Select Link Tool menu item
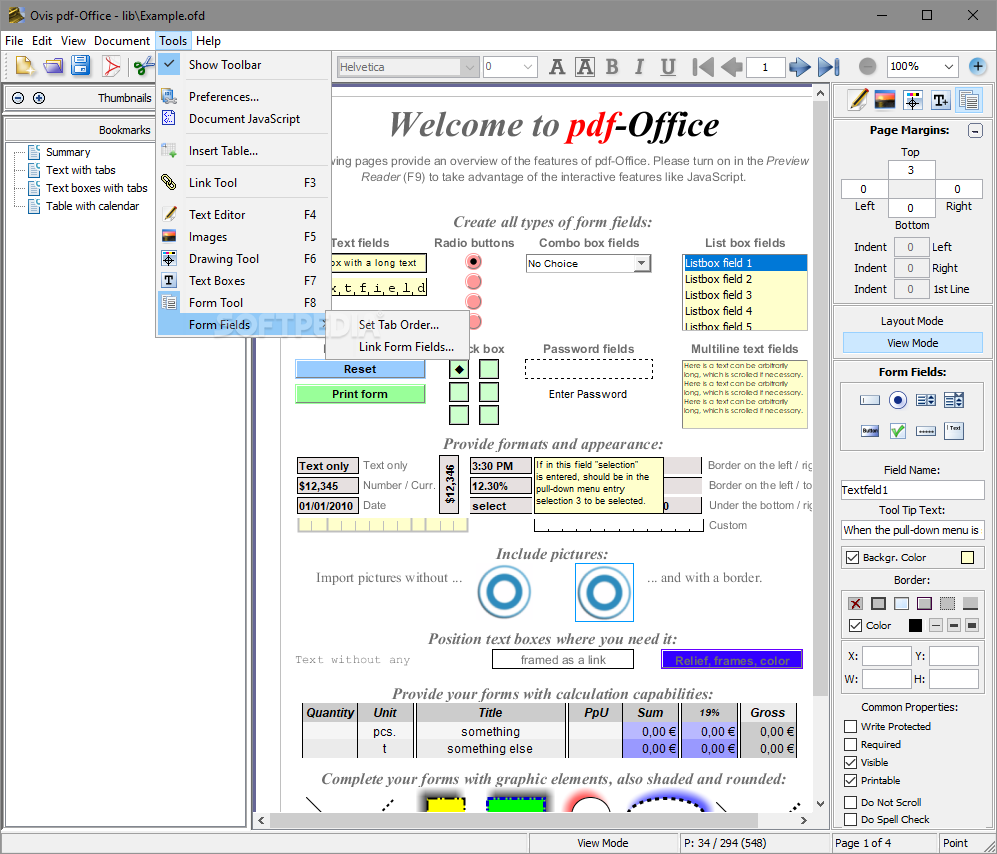 pos(244,183)
